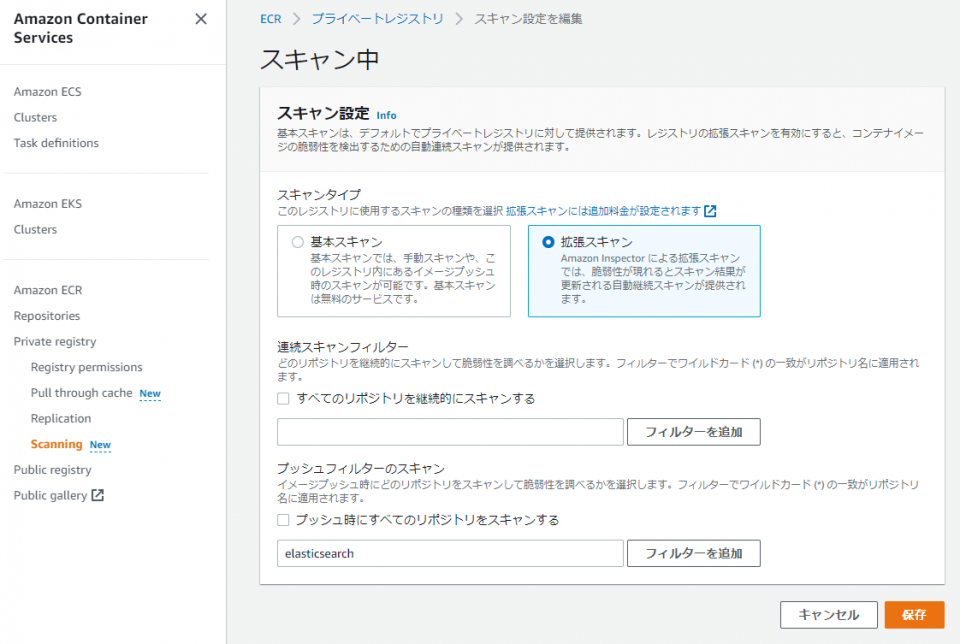
Task: Click the スキャン中 page heading
Action: 320,59
